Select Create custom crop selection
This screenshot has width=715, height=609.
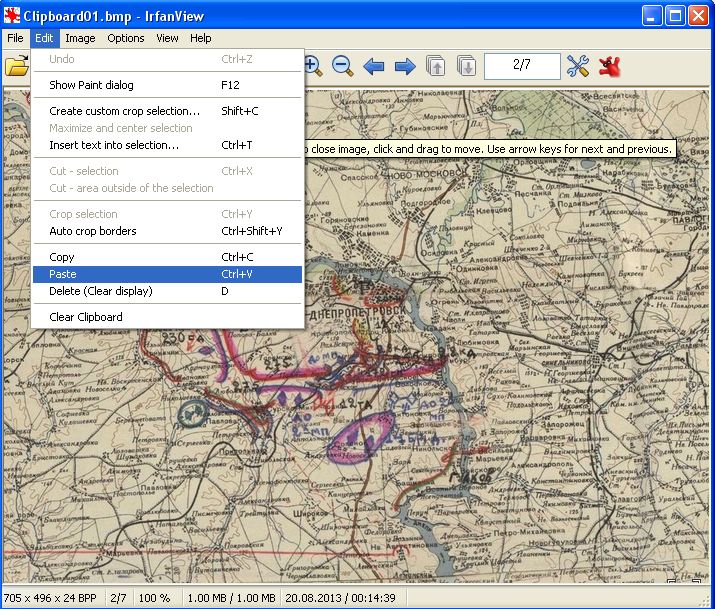coord(125,111)
